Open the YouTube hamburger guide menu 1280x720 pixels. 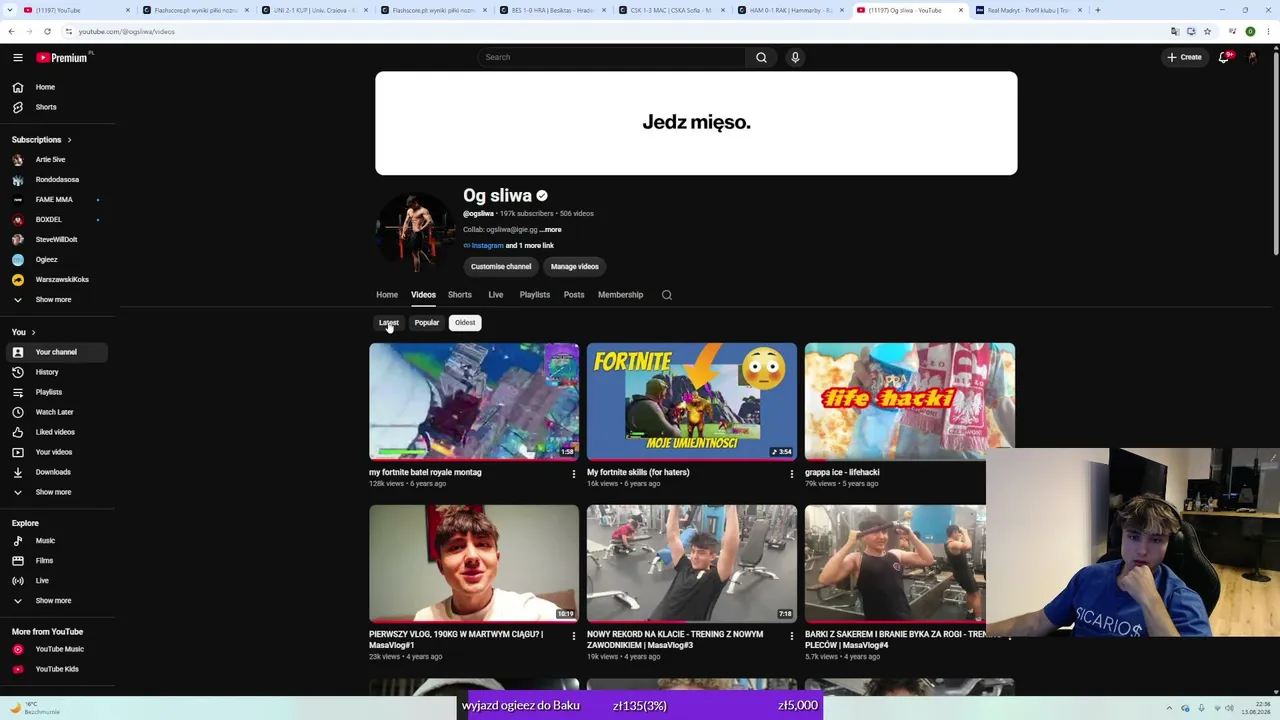click(x=17, y=57)
